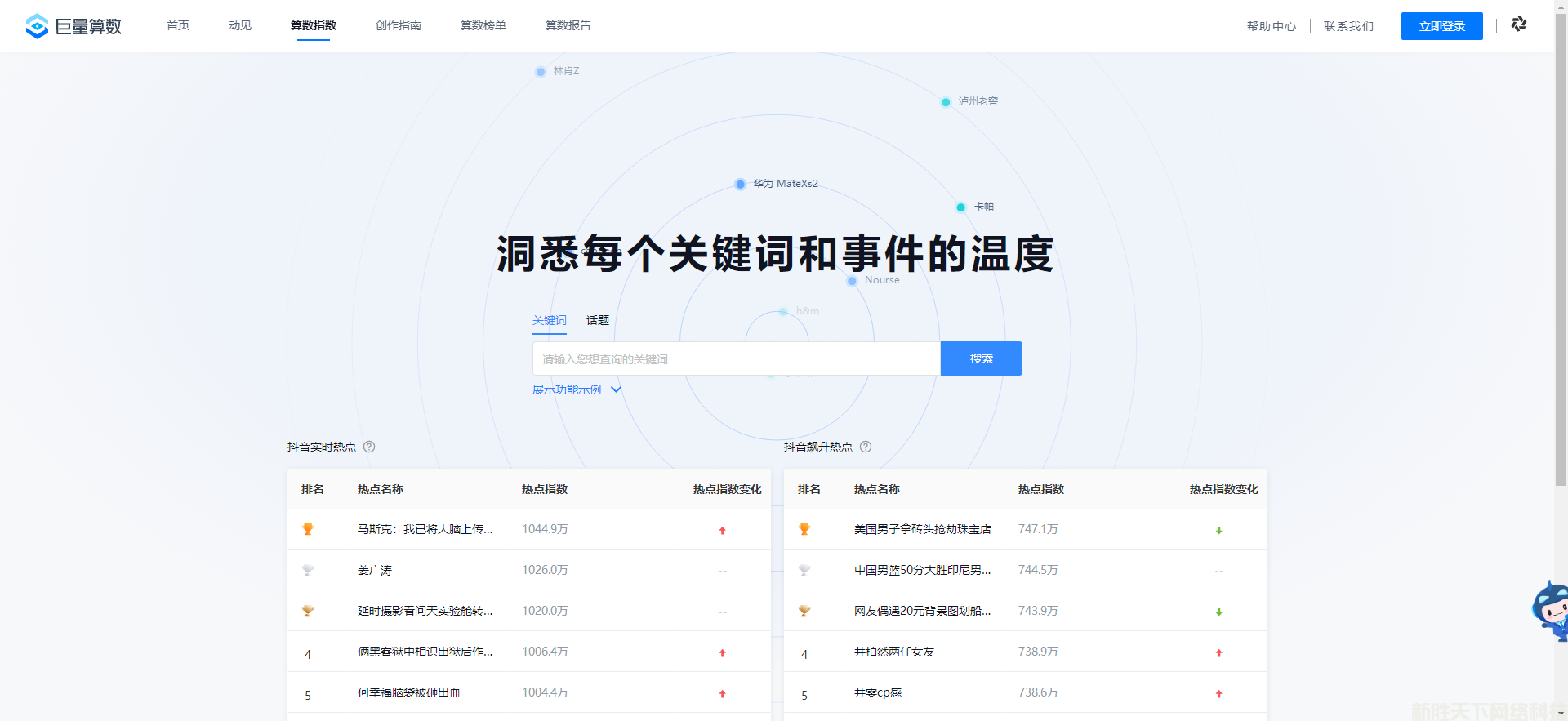Image resolution: width=1568 pixels, height=721 pixels.
Task: Click gold trophy in realtime hot list
Action: [x=308, y=529]
